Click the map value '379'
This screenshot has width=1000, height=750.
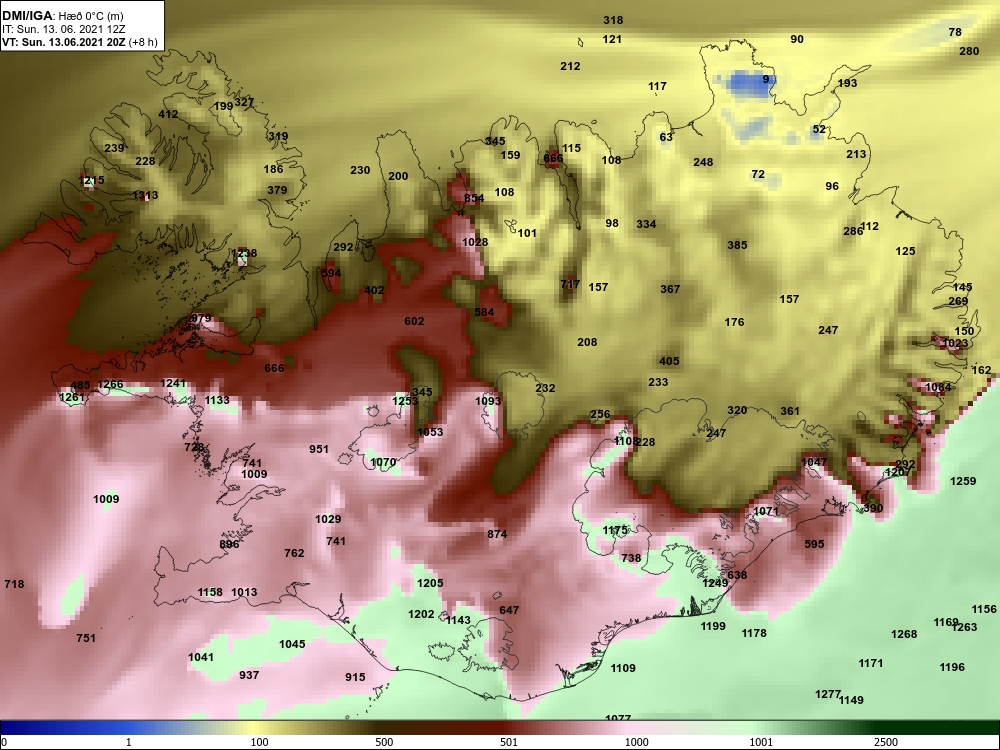point(277,190)
